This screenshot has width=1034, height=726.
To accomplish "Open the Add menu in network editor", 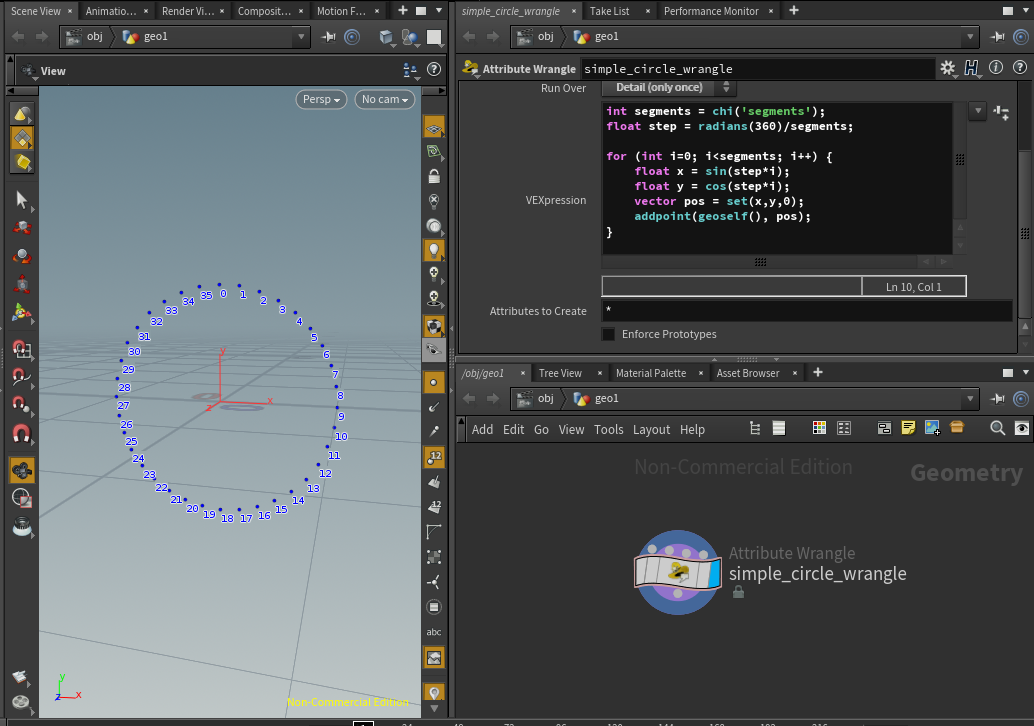I will (x=482, y=429).
